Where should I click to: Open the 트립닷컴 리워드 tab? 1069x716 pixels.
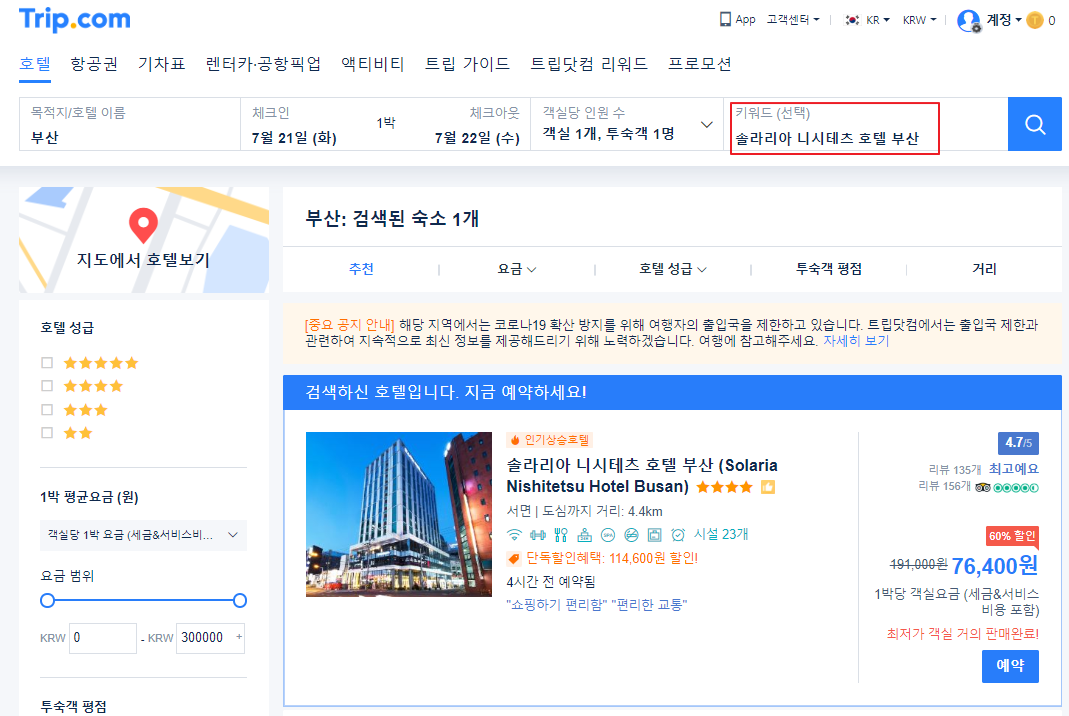coord(589,63)
